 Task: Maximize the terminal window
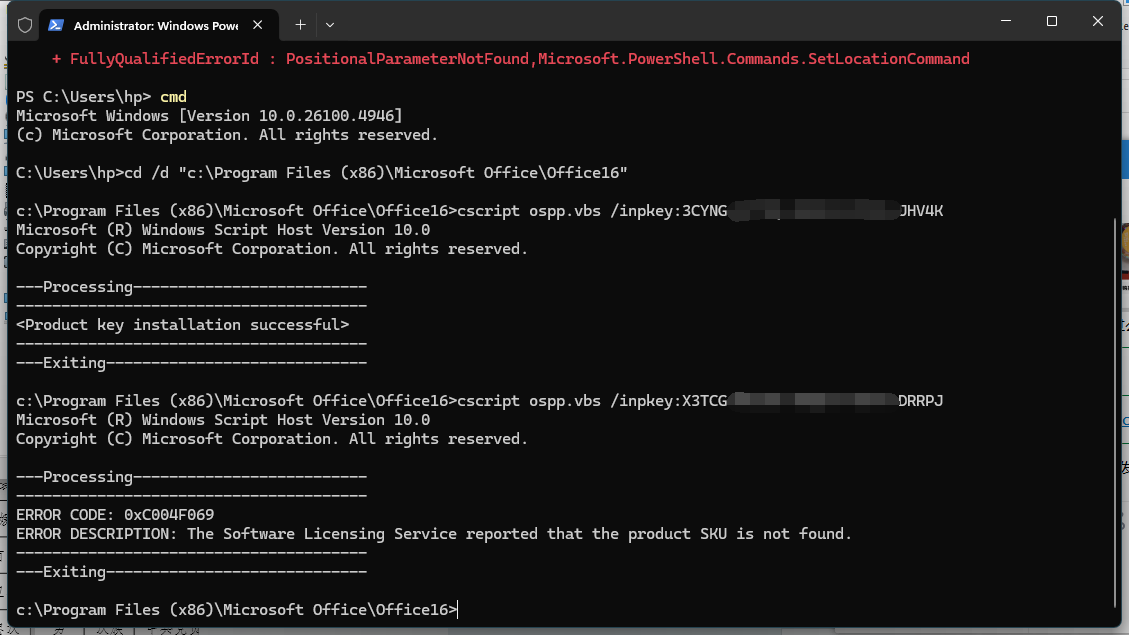(1052, 21)
